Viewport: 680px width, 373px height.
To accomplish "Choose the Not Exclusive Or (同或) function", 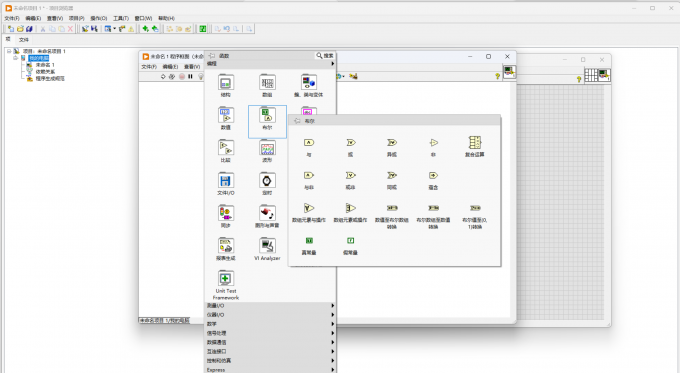I will 392,180.
